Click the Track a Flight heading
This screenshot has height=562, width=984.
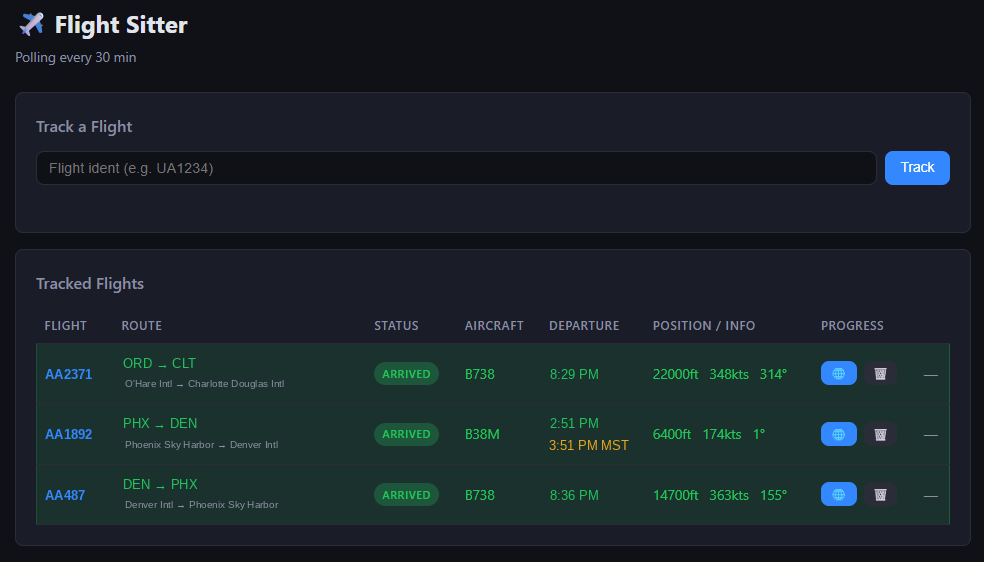point(84,127)
